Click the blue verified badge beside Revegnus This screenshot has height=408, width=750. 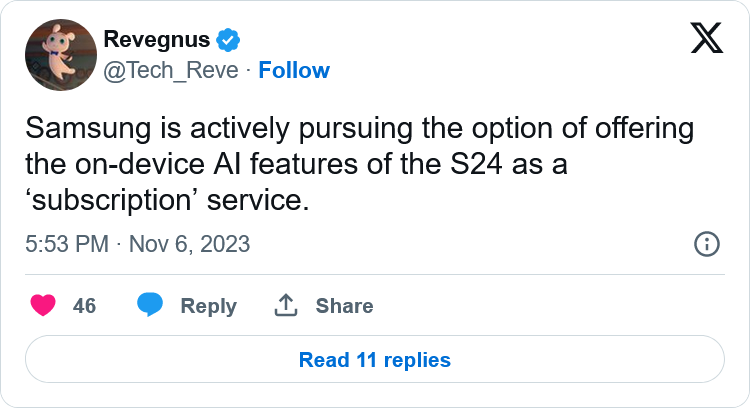click(x=228, y=40)
